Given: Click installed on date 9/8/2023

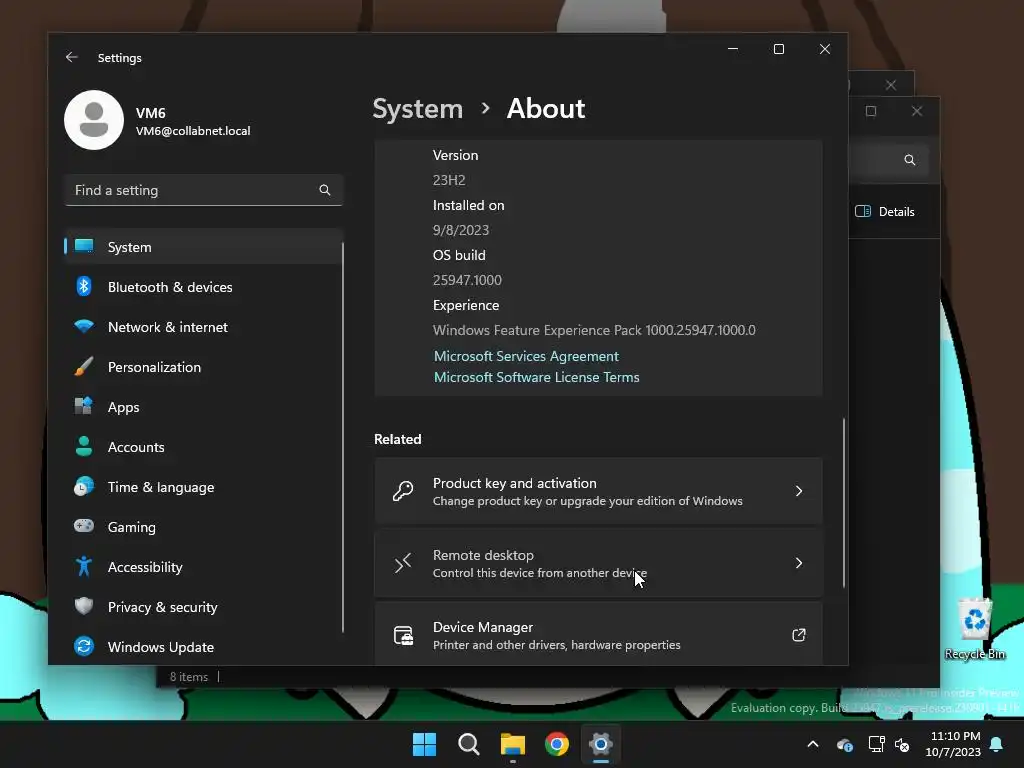Looking at the screenshot, I should pos(460,230).
